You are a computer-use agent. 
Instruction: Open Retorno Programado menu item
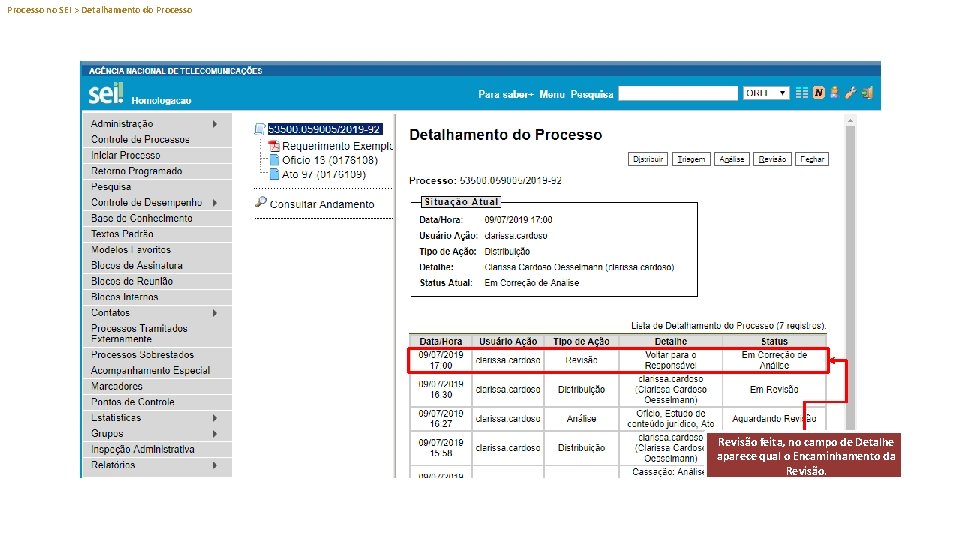click(x=137, y=171)
